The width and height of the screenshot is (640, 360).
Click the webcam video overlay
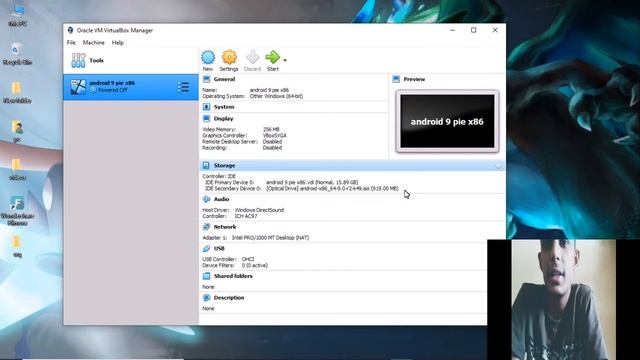(x=563, y=300)
